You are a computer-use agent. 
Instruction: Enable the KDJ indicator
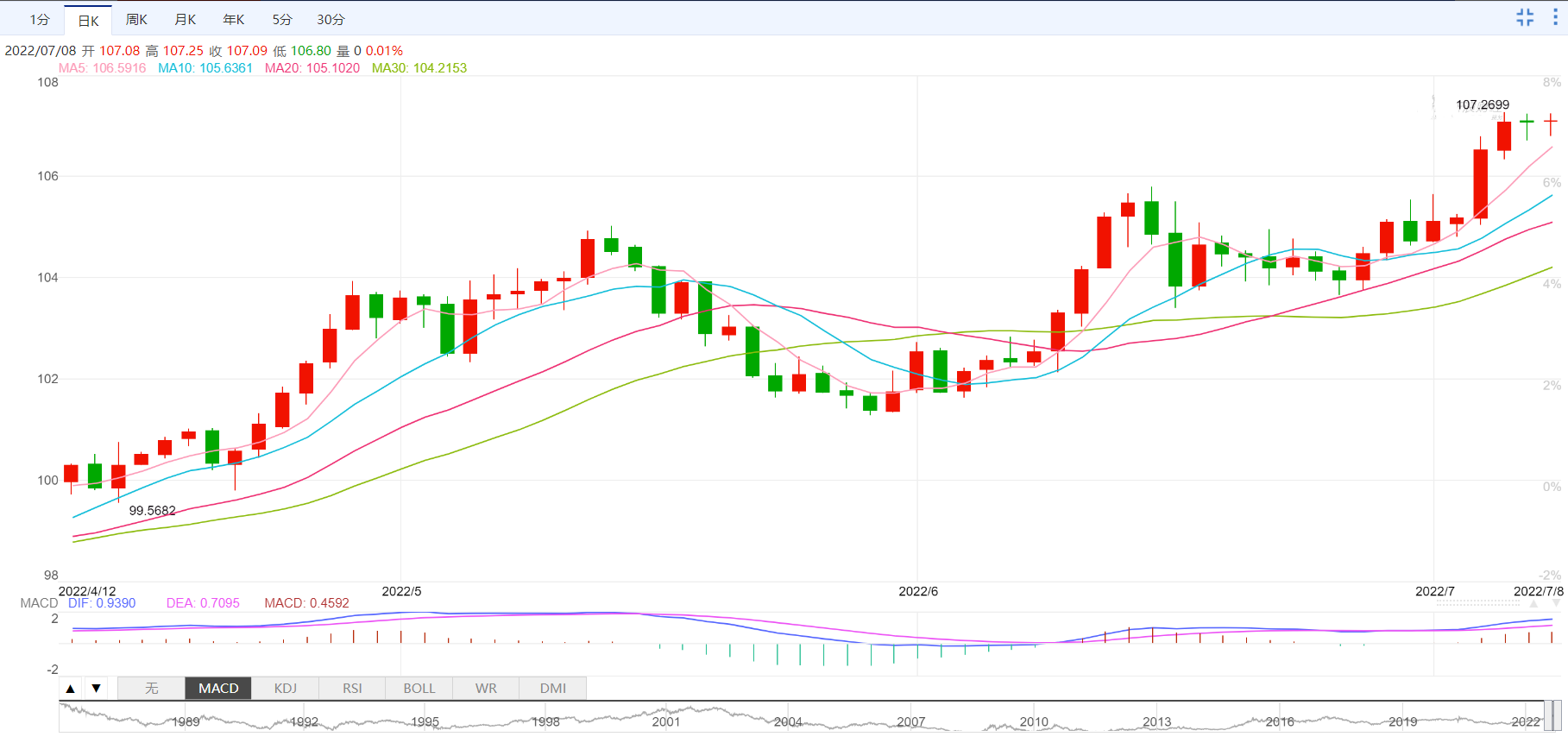[x=286, y=688]
